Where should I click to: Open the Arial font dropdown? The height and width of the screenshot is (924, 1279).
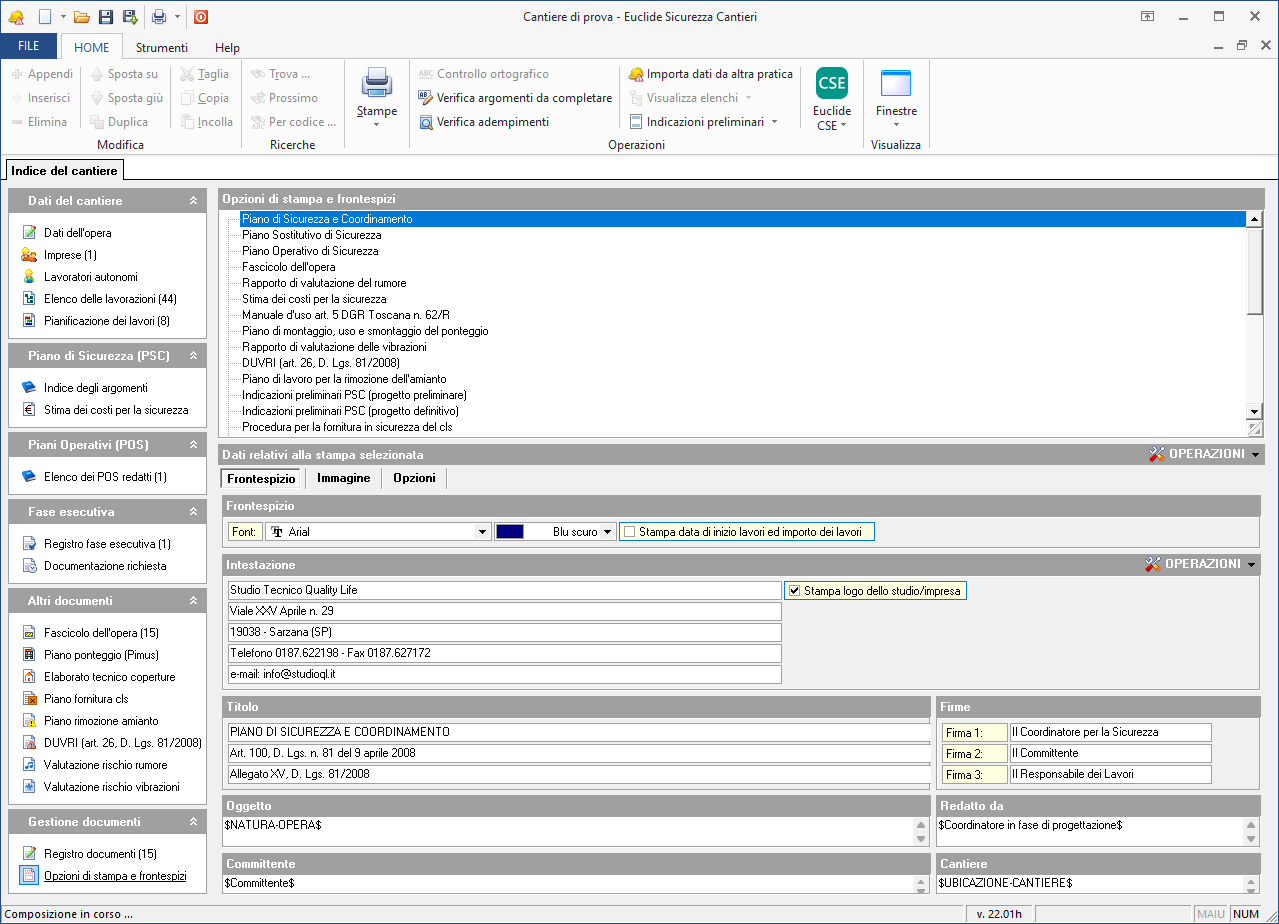click(482, 533)
